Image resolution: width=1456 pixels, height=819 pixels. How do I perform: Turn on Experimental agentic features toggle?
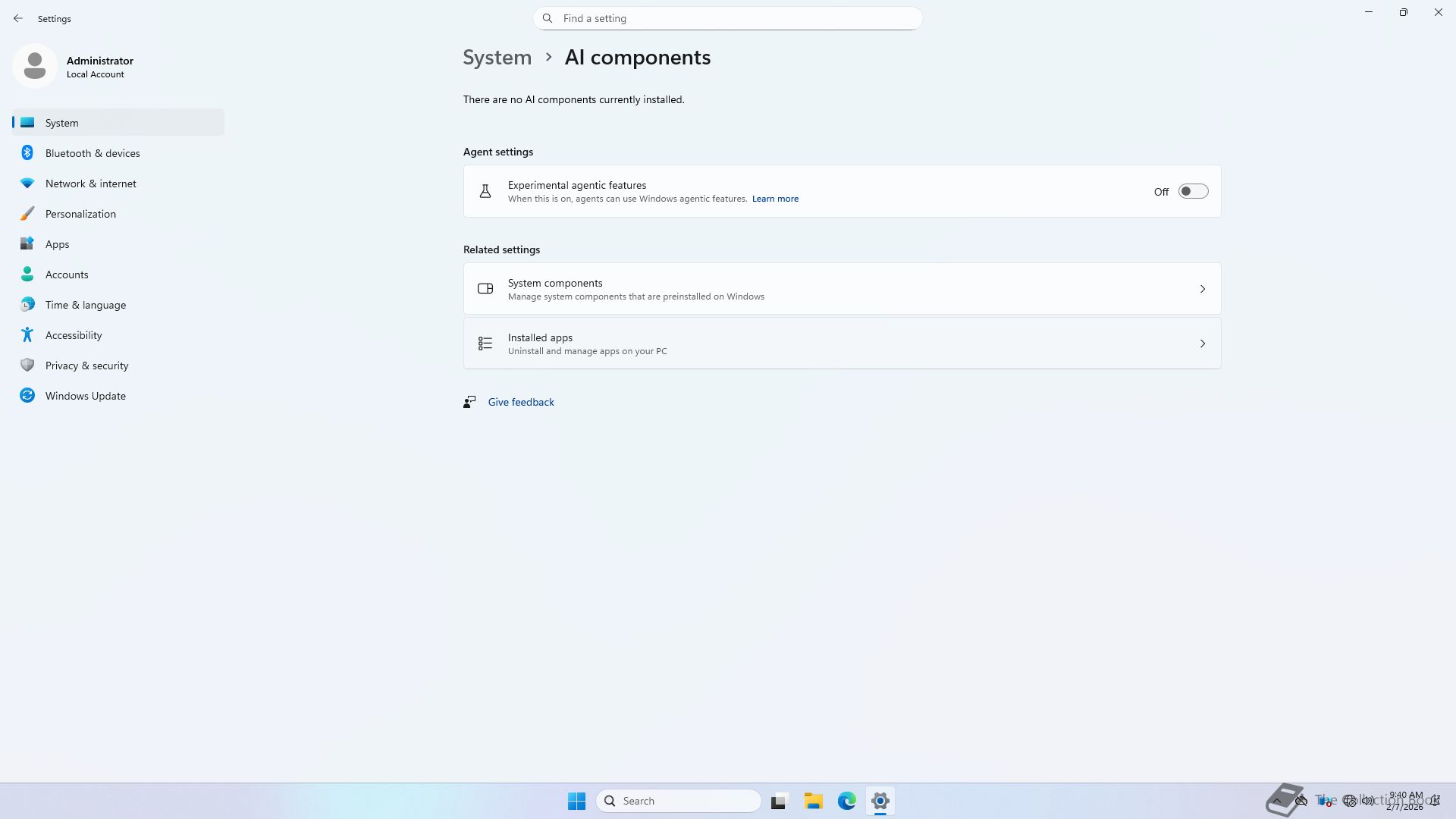click(1193, 192)
